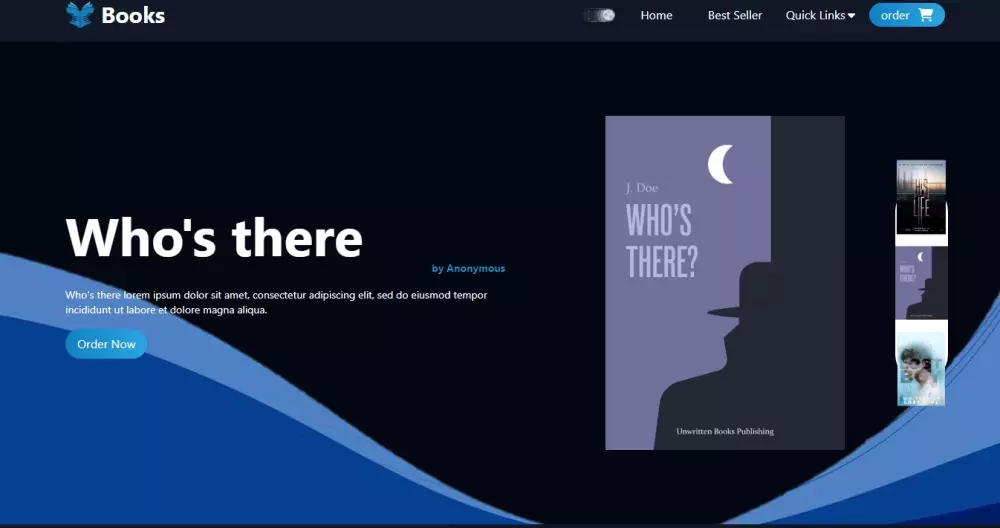Select the blue portrait book thumbnail

921,368
